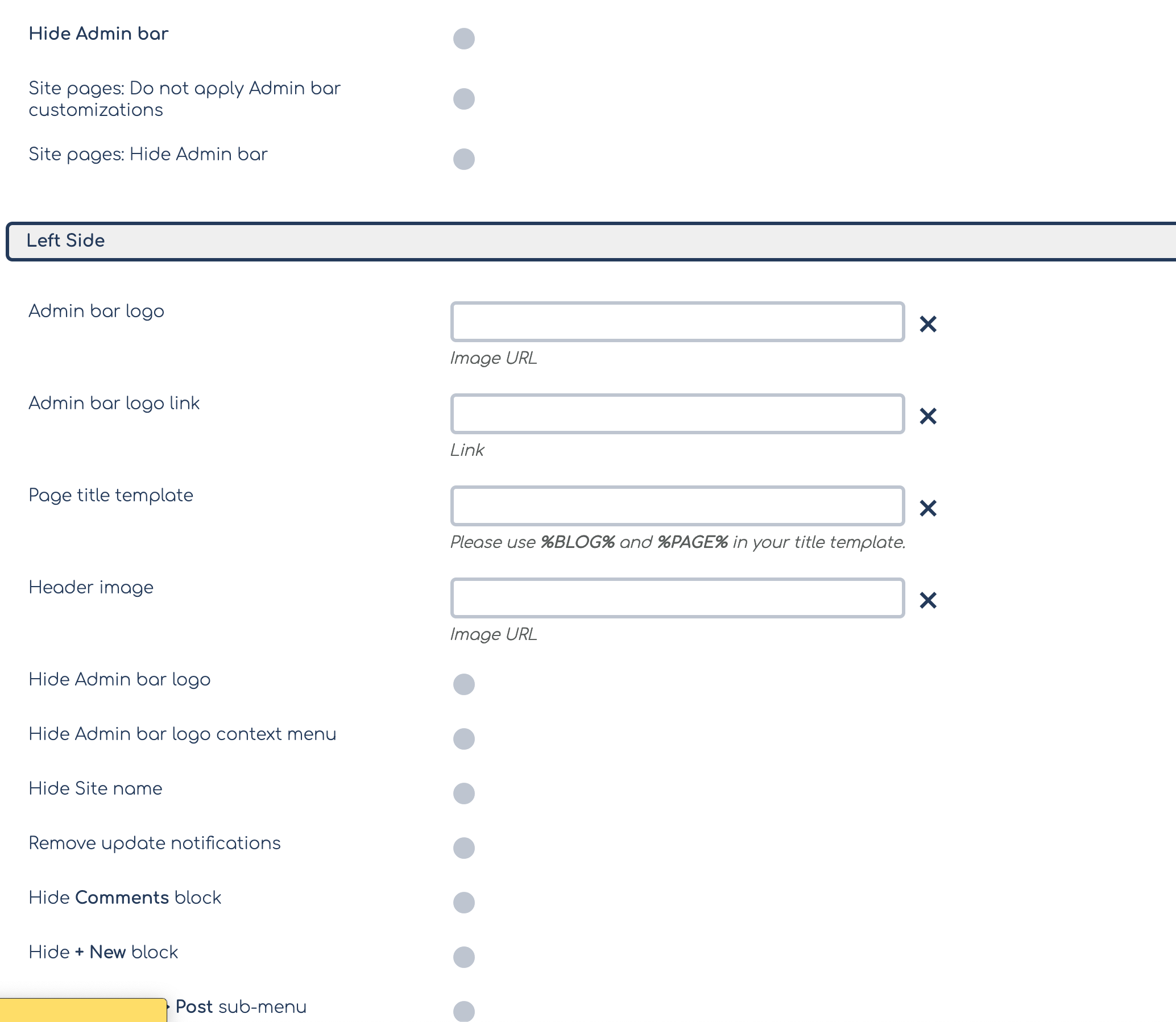Clear the Admin bar logo field
The image size is (1176, 1022).
pos(928,324)
